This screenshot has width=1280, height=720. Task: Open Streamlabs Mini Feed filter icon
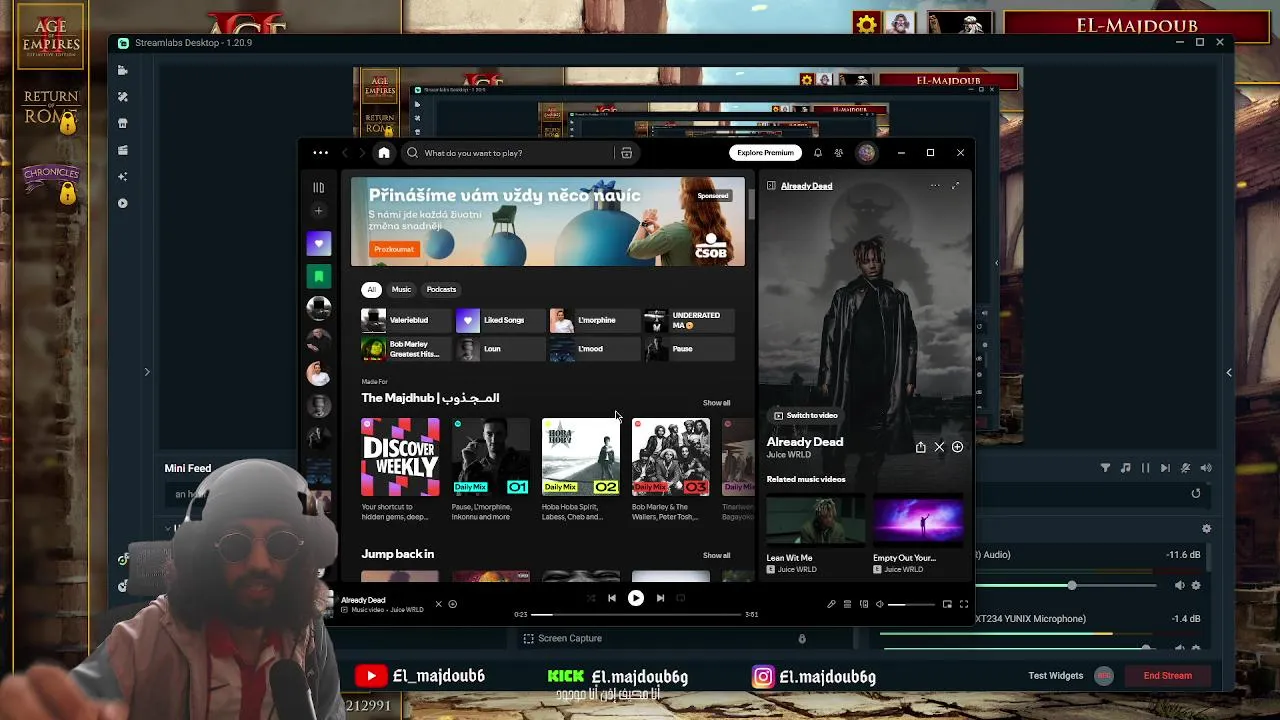[x=1105, y=468]
